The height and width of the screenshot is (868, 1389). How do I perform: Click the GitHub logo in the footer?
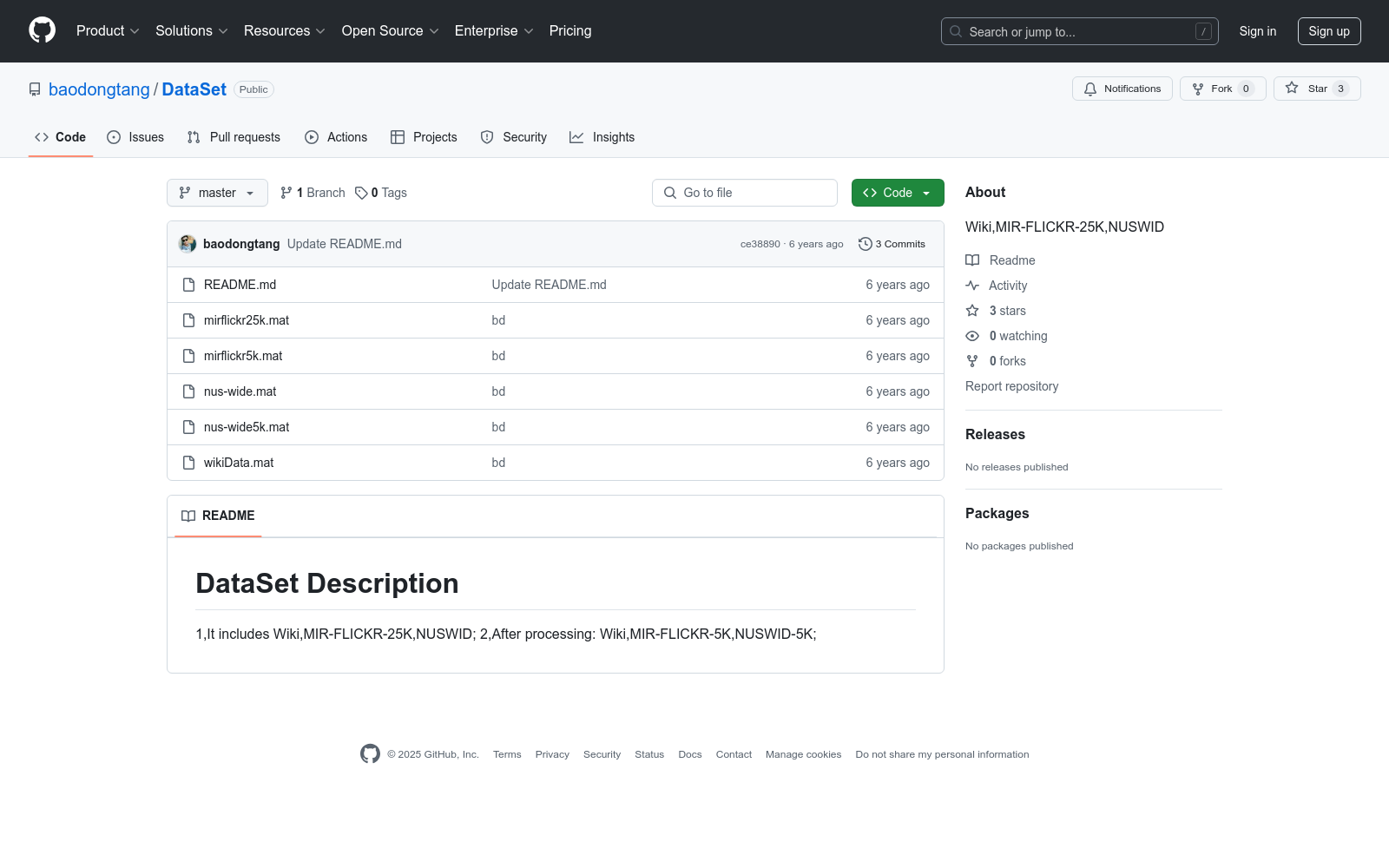point(370,754)
